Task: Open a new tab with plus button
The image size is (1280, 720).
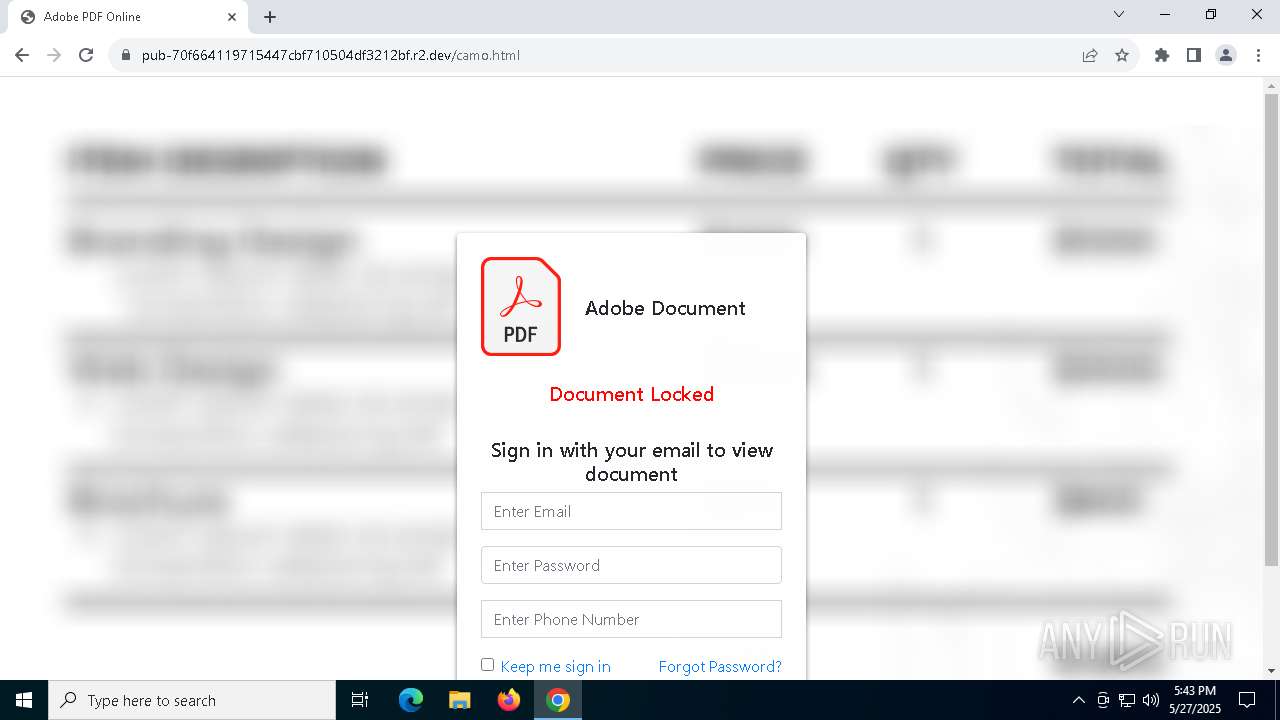Action: coord(270,17)
